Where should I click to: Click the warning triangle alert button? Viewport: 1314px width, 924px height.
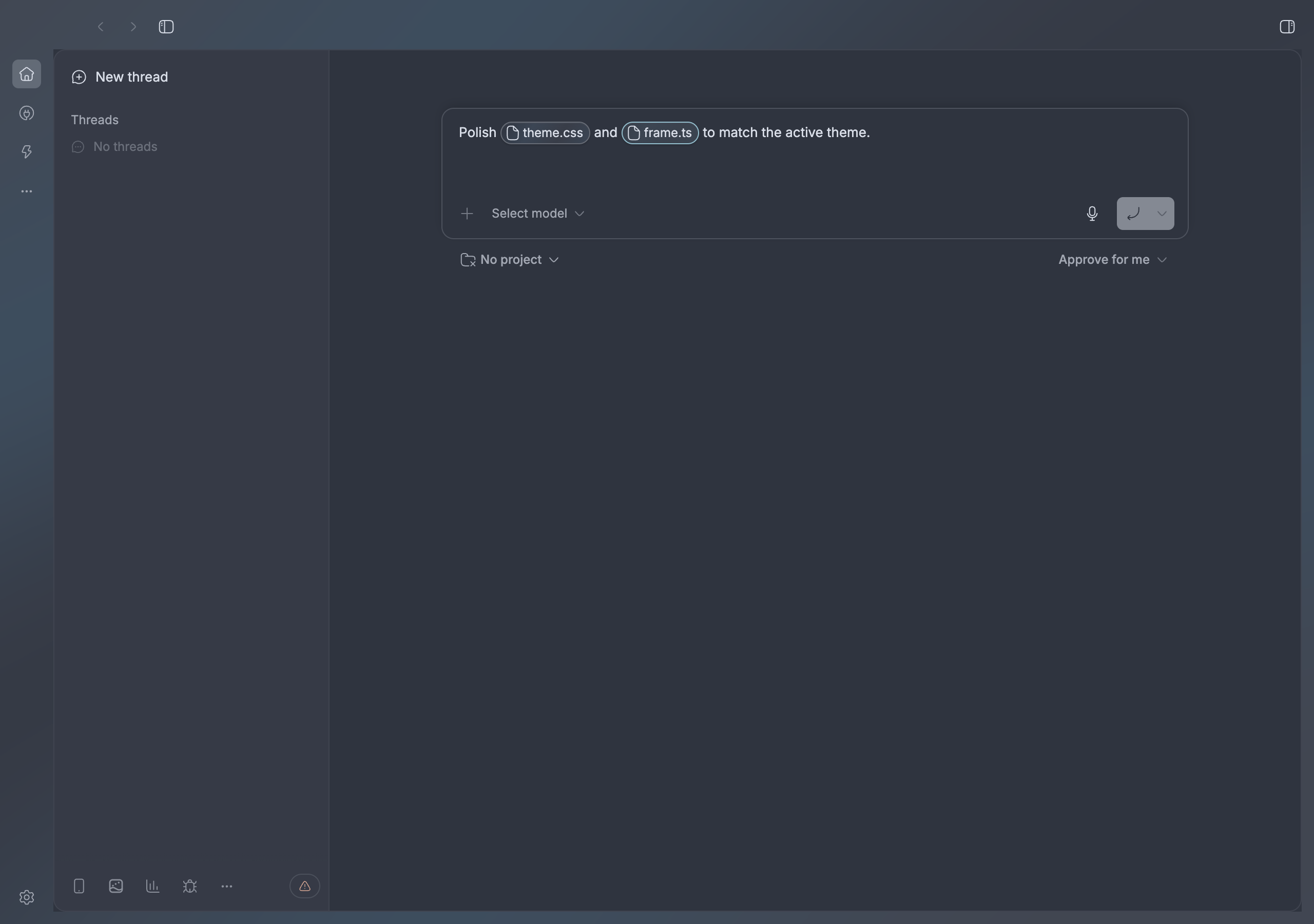click(x=304, y=886)
